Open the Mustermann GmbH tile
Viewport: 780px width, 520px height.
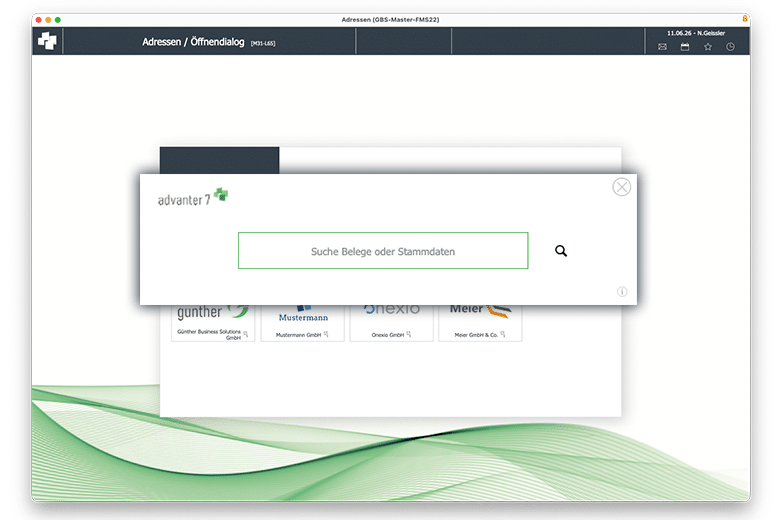(x=302, y=323)
